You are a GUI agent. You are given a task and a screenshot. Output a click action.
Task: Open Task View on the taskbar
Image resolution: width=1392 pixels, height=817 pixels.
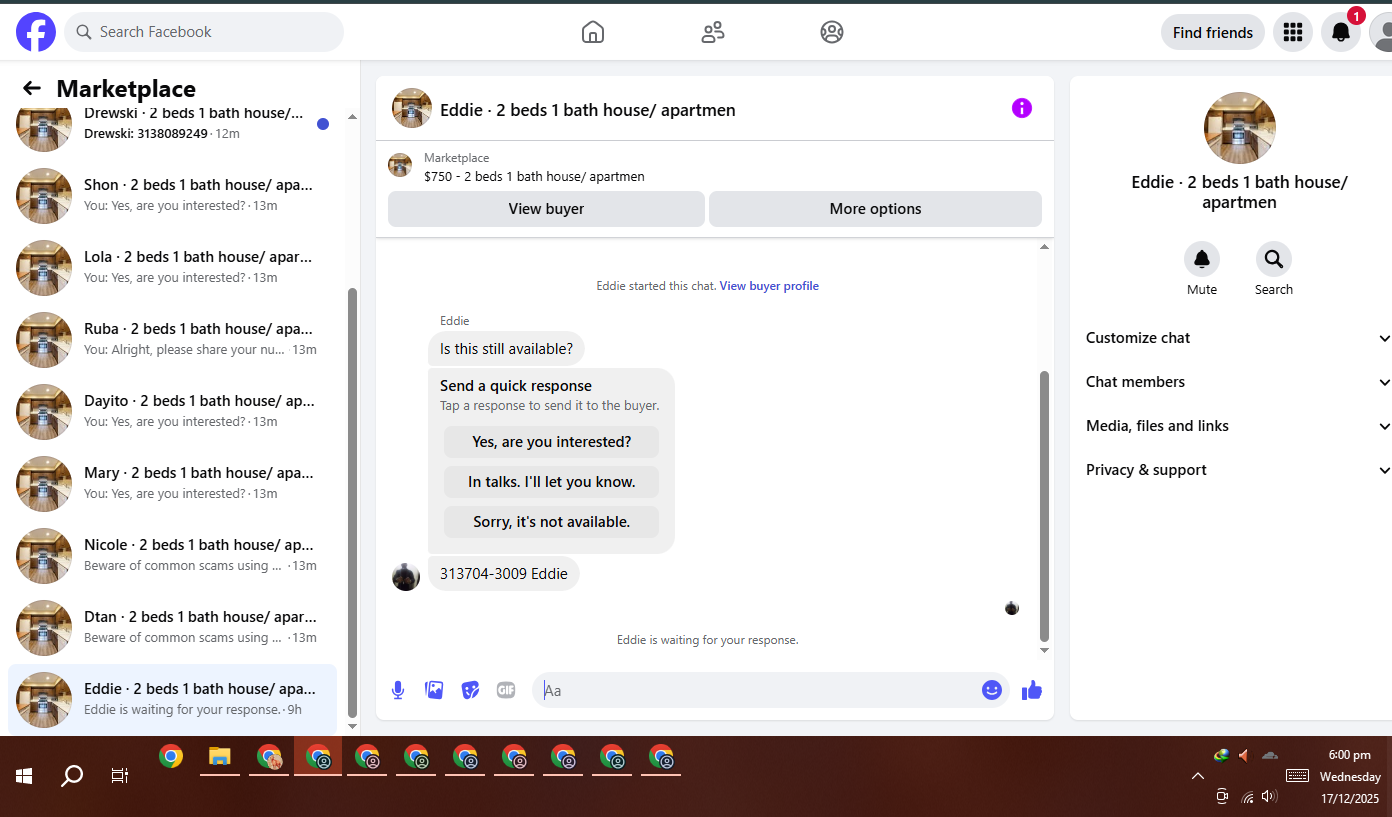[120, 775]
